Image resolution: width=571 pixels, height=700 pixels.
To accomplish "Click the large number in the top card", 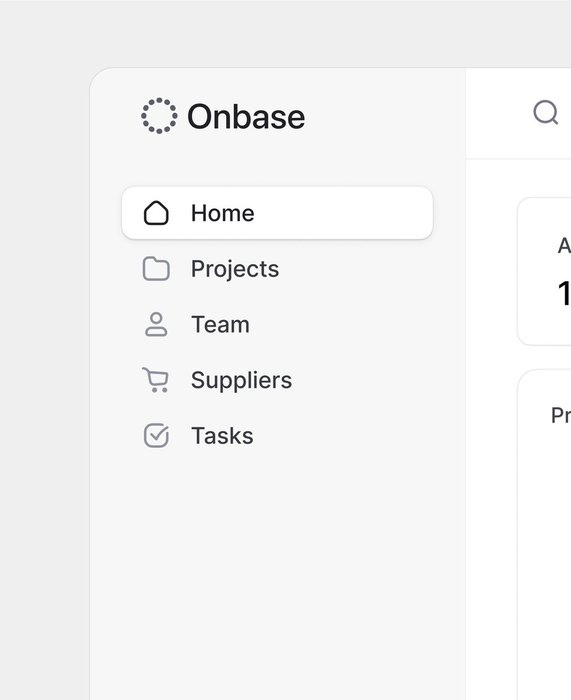I will tap(564, 293).
